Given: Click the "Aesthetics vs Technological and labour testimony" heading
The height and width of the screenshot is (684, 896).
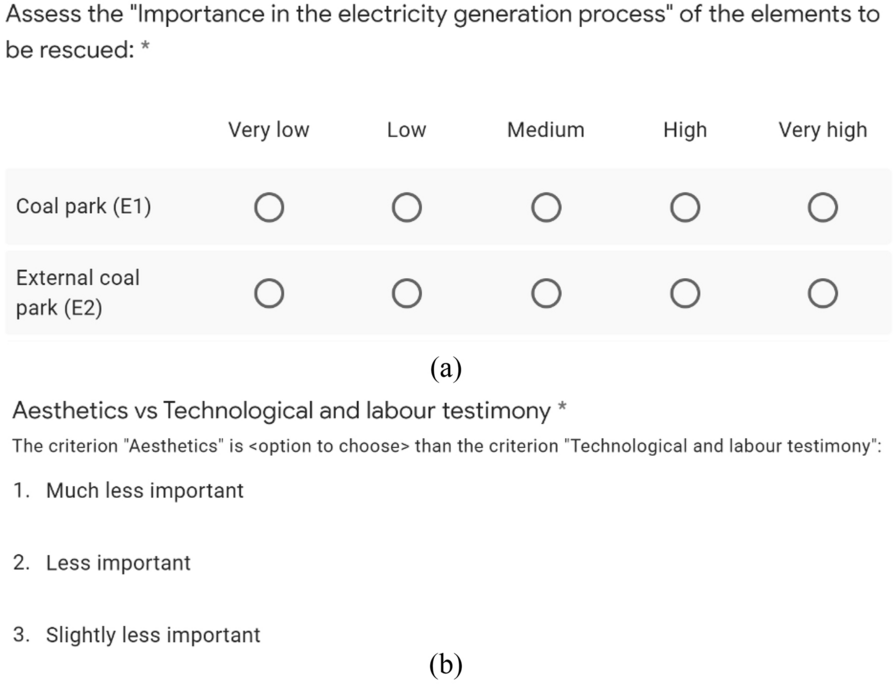Looking at the screenshot, I should click(281, 411).
